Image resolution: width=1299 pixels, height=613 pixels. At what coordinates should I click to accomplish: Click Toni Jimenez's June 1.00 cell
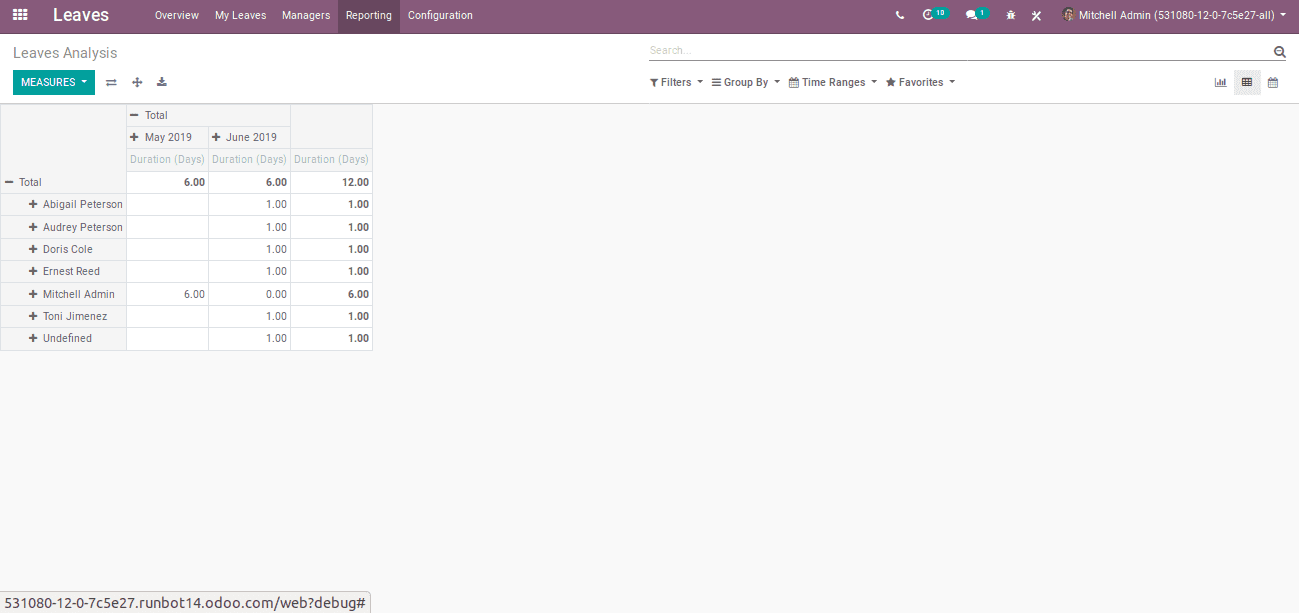pyautogui.click(x=249, y=316)
